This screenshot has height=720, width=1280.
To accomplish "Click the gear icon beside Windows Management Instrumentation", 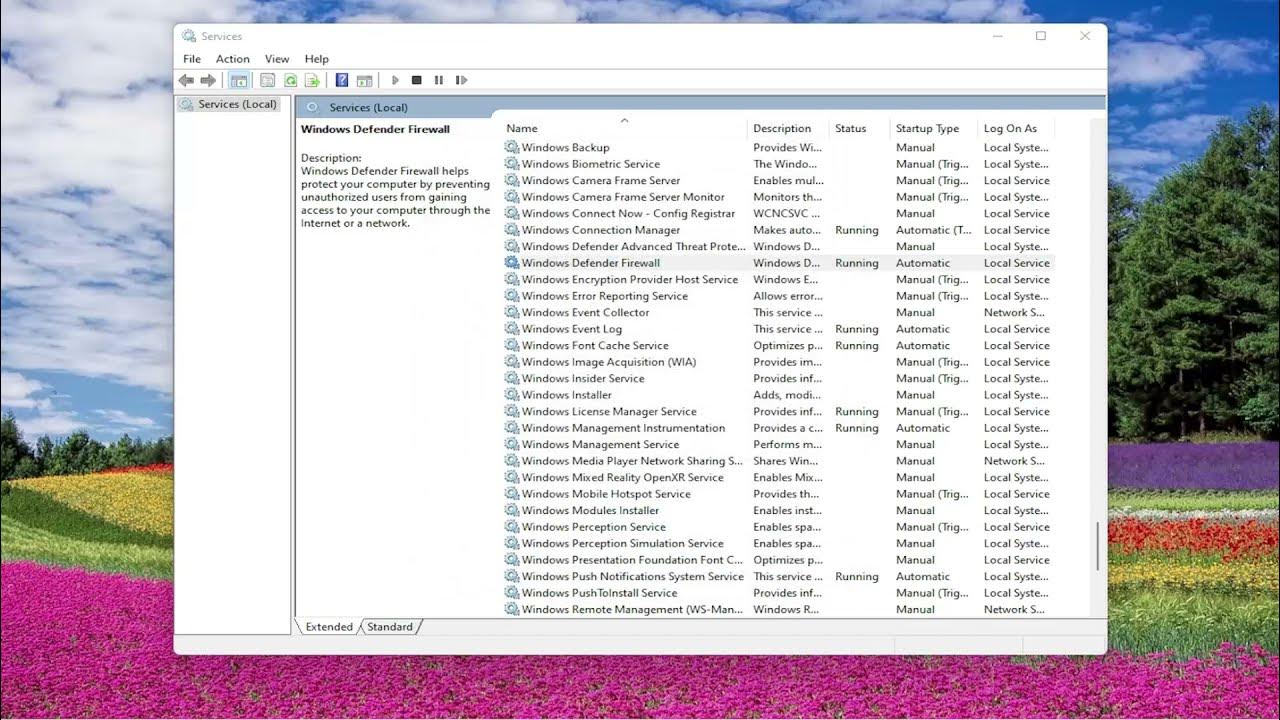I will point(512,428).
